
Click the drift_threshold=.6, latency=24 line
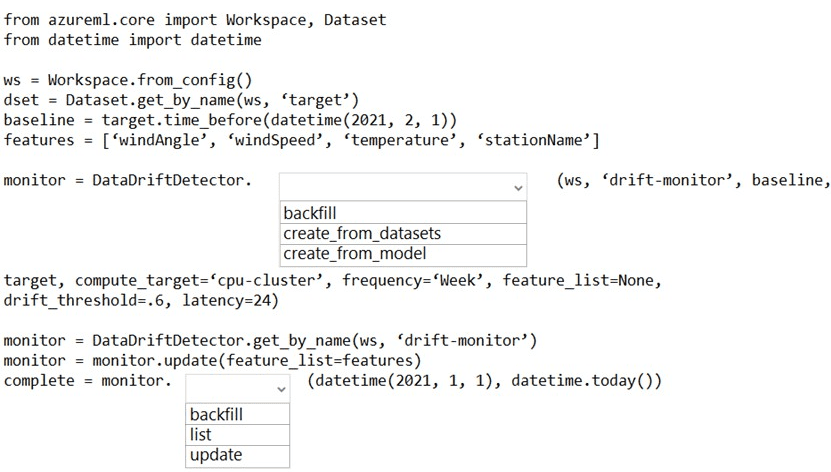click(141, 300)
